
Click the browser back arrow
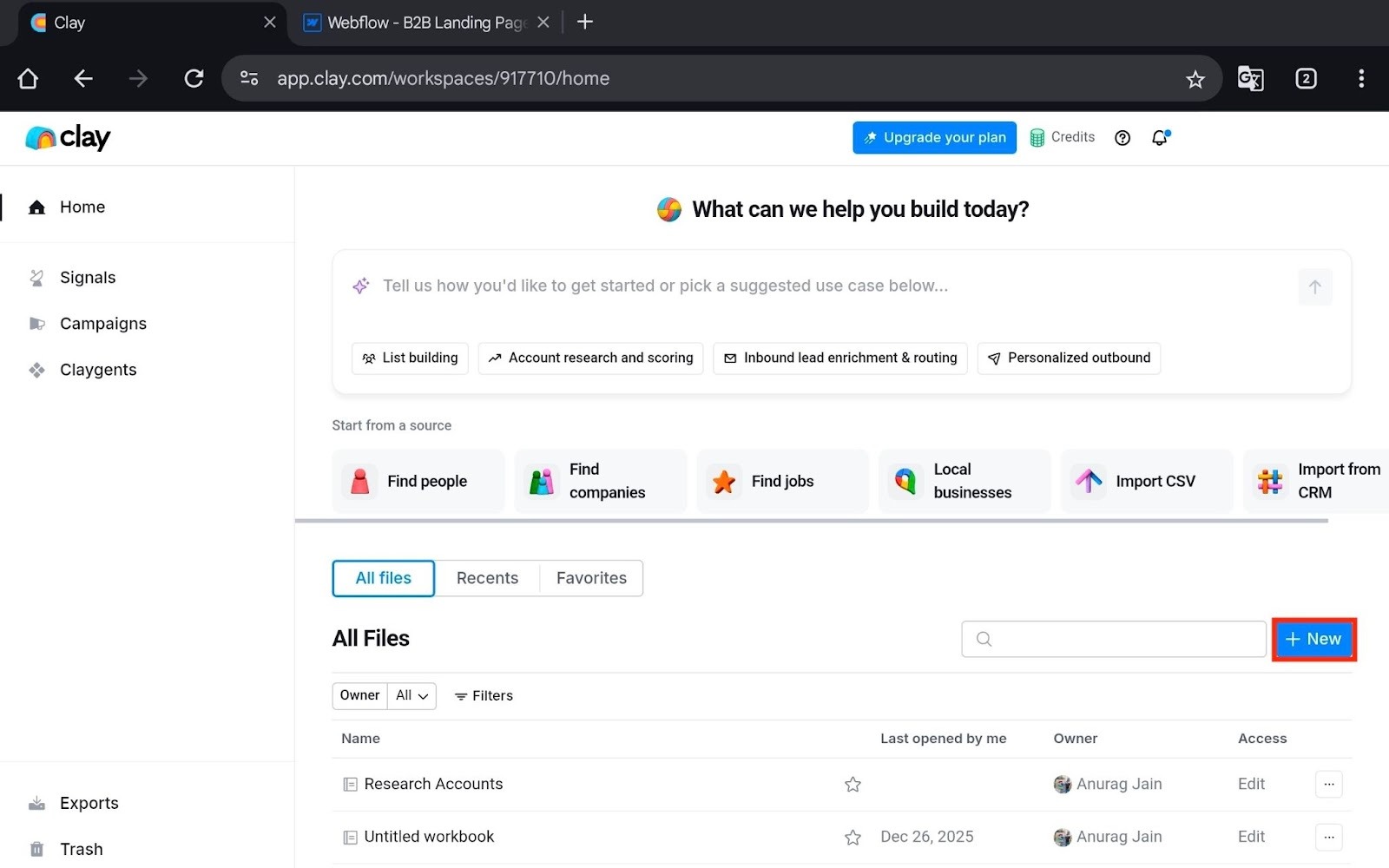83,79
